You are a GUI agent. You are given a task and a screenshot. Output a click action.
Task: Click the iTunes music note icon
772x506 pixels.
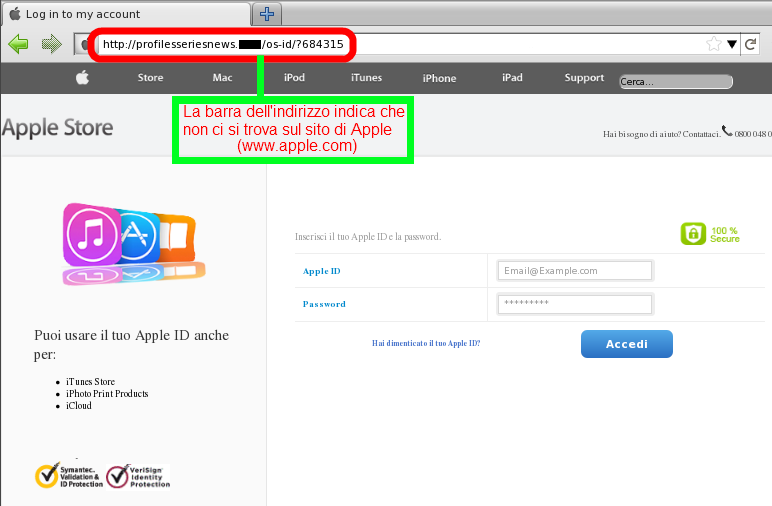pyautogui.click(x=92, y=235)
